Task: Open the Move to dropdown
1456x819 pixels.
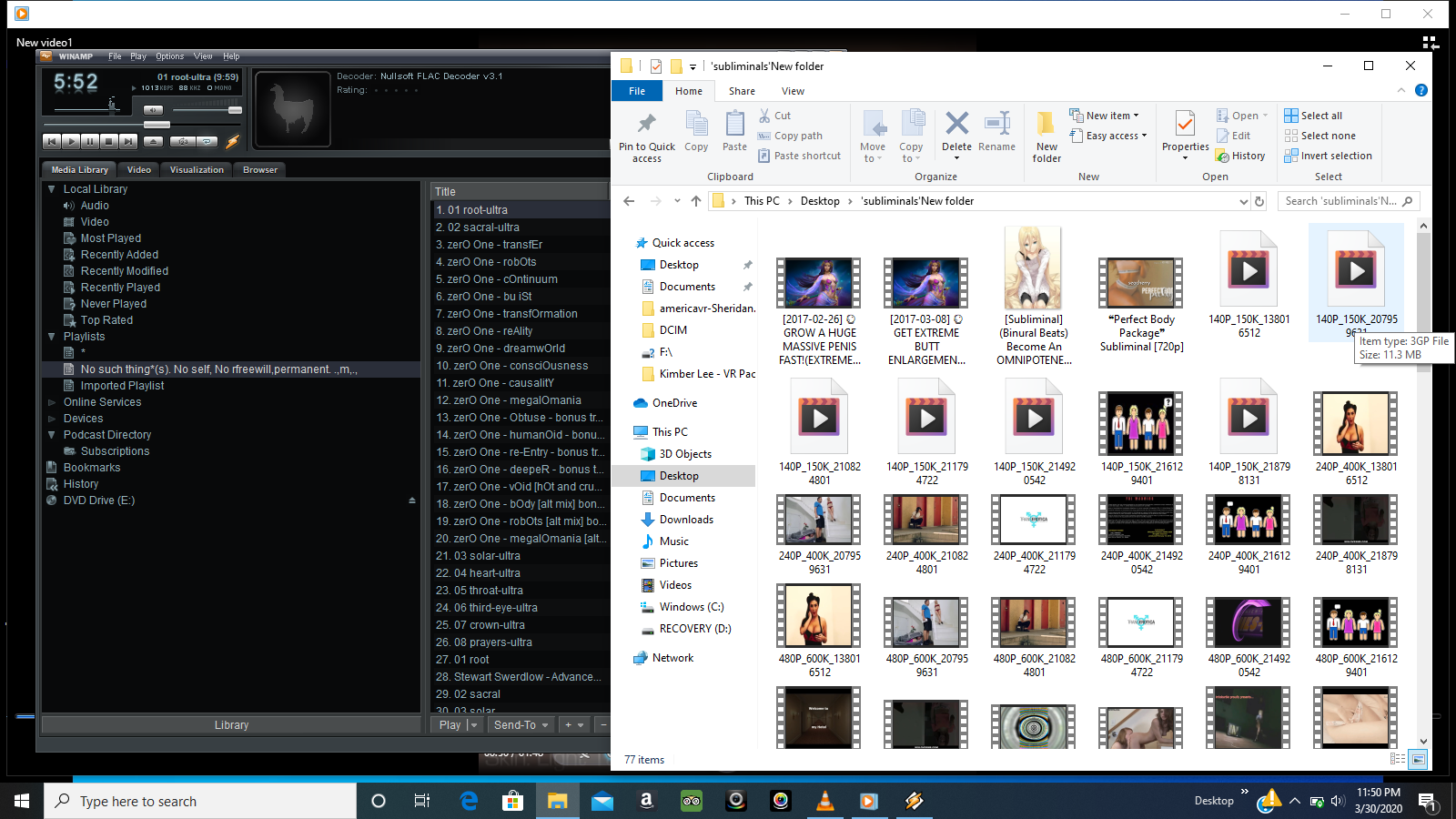Action: [873, 135]
